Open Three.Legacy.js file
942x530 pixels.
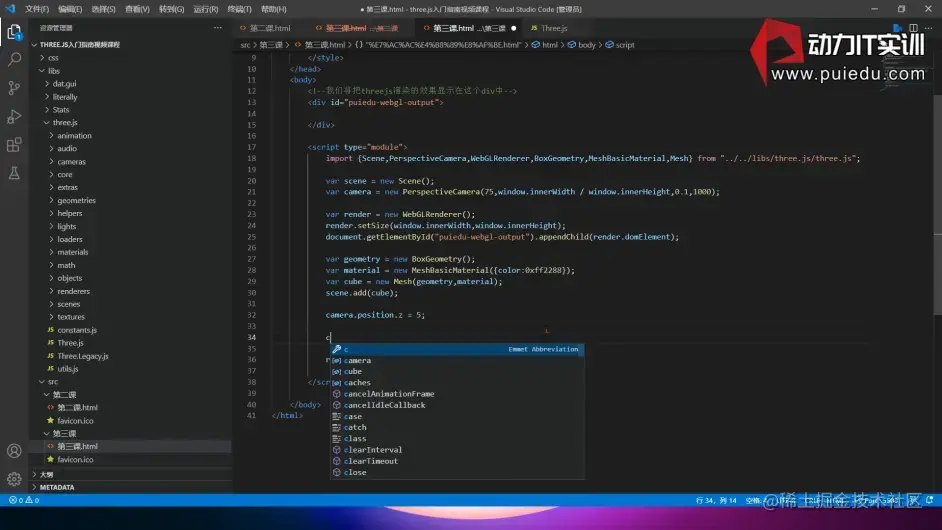coord(83,356)
